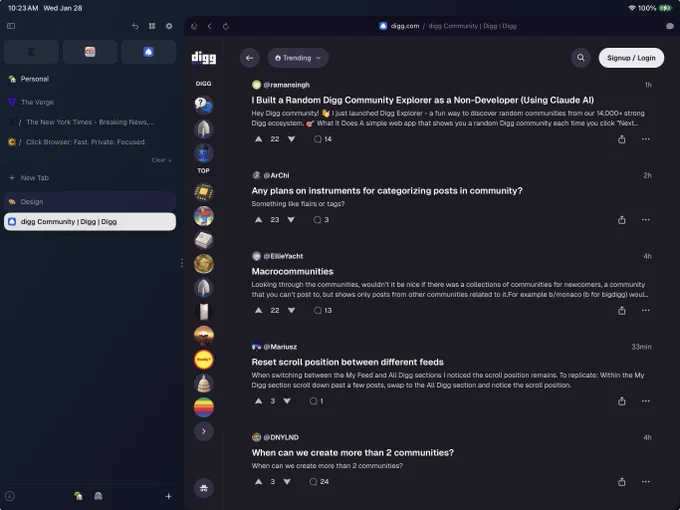Open browser settings gear icon
Image resolution: width=680 pixels, height=510 pixels.
[169, 26]
